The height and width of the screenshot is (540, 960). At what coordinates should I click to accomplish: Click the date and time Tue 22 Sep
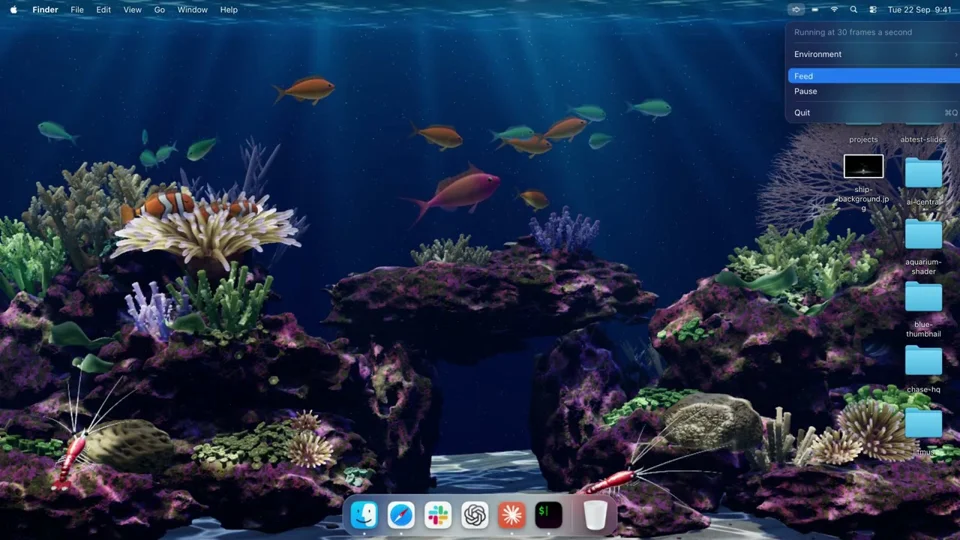920,10
